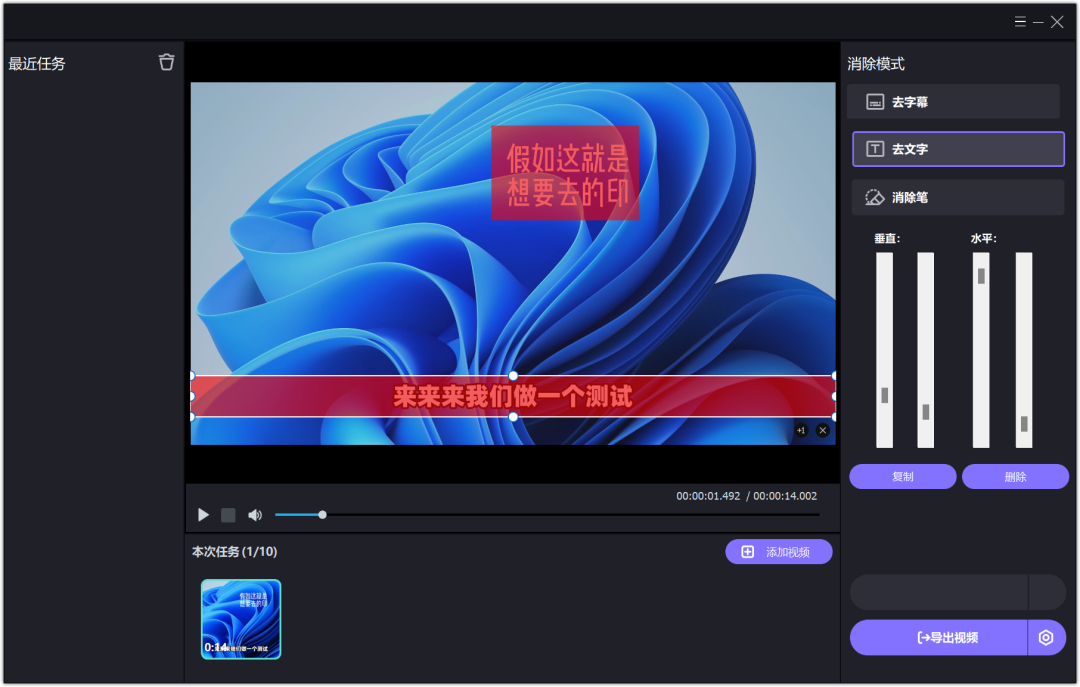Image resolution: width=1080 pixels, height=687 pixels.
Task: Click the 导出视频 export video button
Action: pyautogui.click(x=938, y=637)
